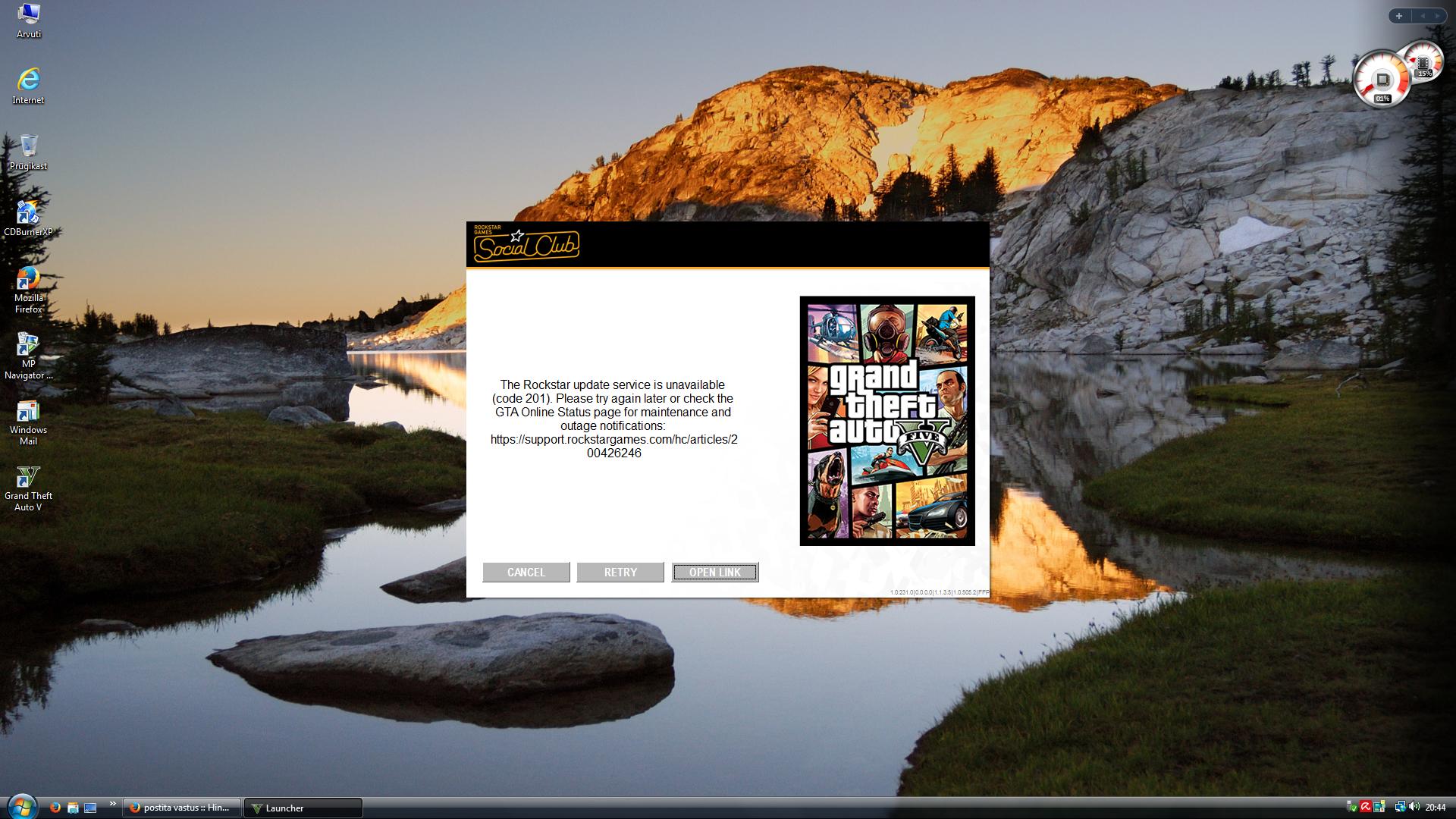
Task: Click the Grand Theft Auto V cover art
Action: coord(887,421)
